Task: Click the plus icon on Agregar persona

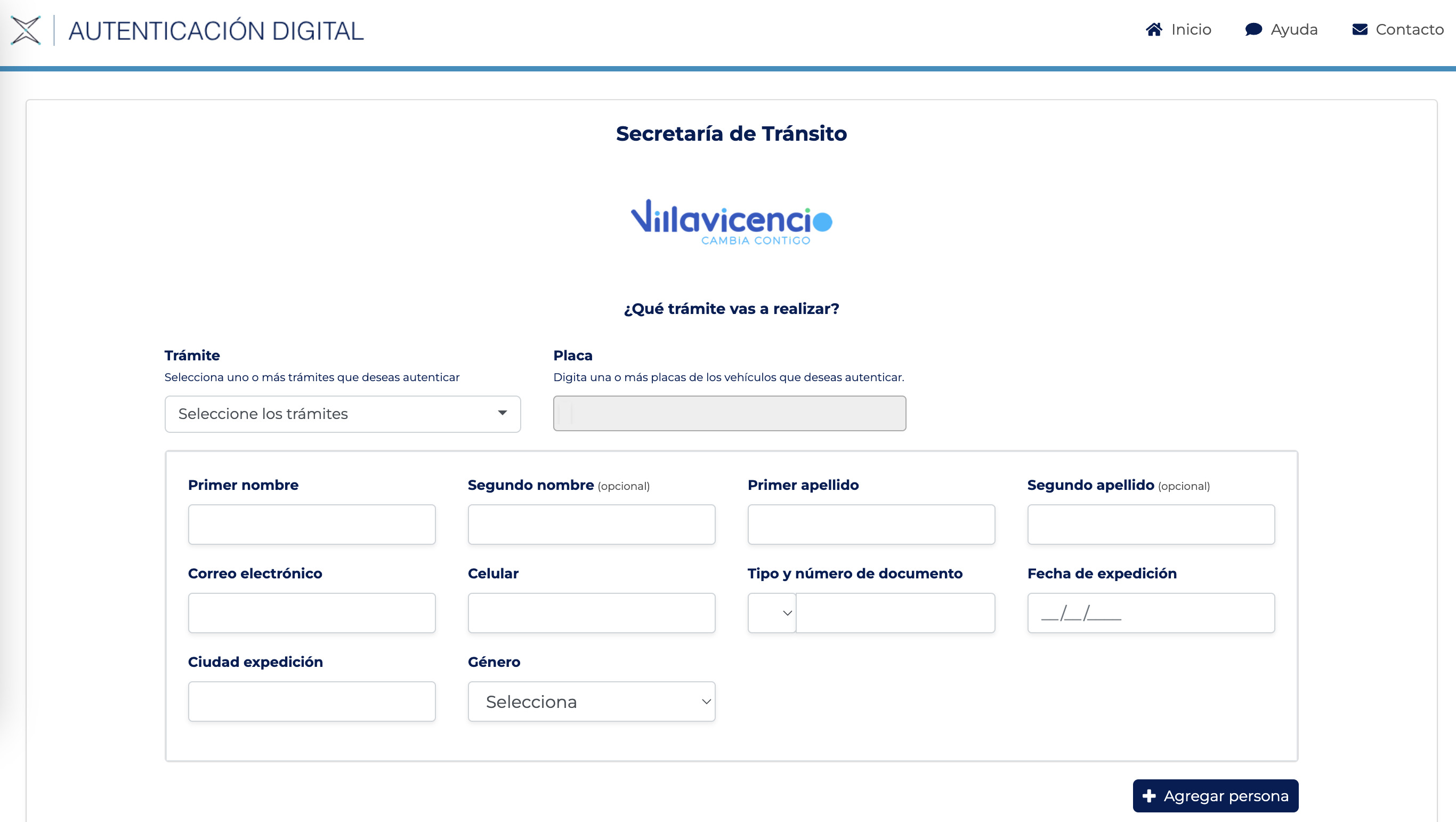Action: 1148,796
